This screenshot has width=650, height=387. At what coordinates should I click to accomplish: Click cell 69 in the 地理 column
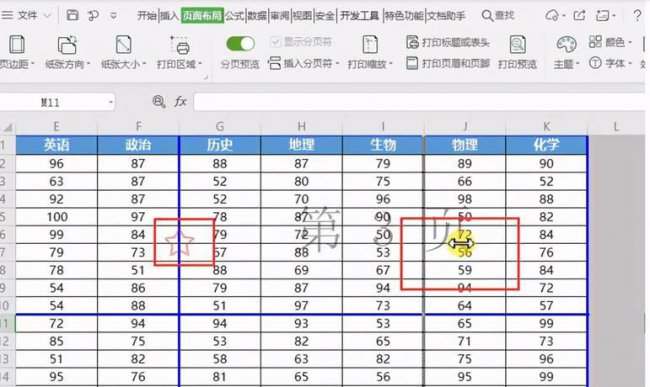301,270
